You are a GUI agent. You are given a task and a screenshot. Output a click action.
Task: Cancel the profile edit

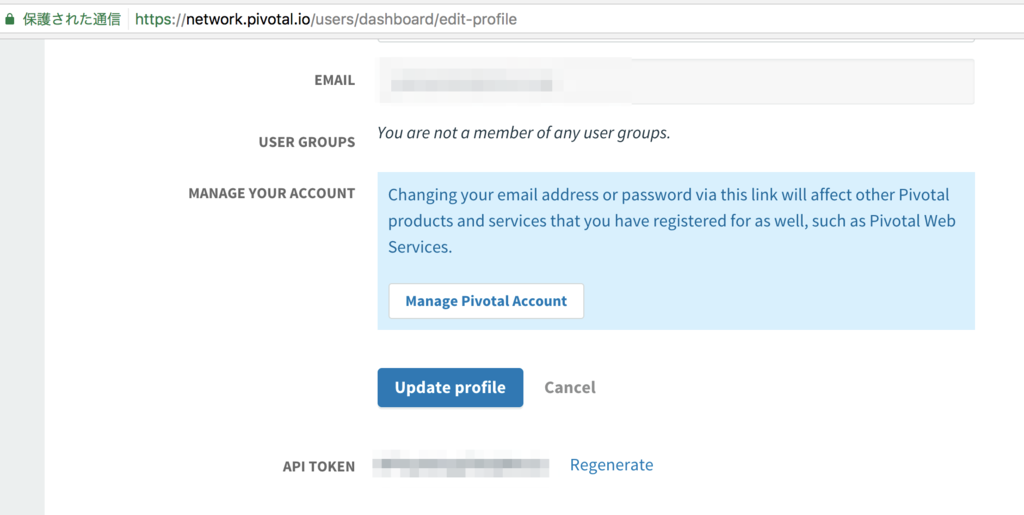tap(570, 387)
